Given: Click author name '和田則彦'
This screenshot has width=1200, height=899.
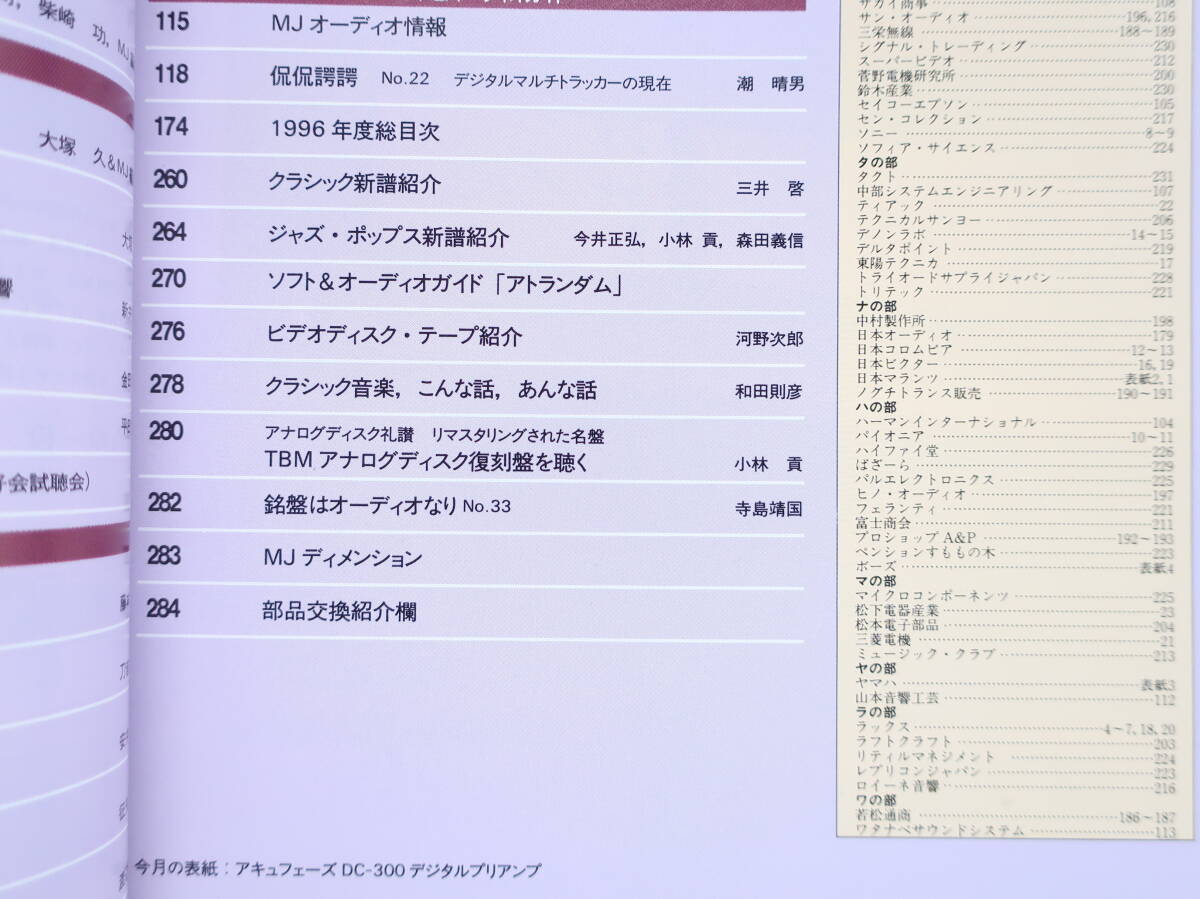Looking at the screenshot, I should [x=768, y=393].
